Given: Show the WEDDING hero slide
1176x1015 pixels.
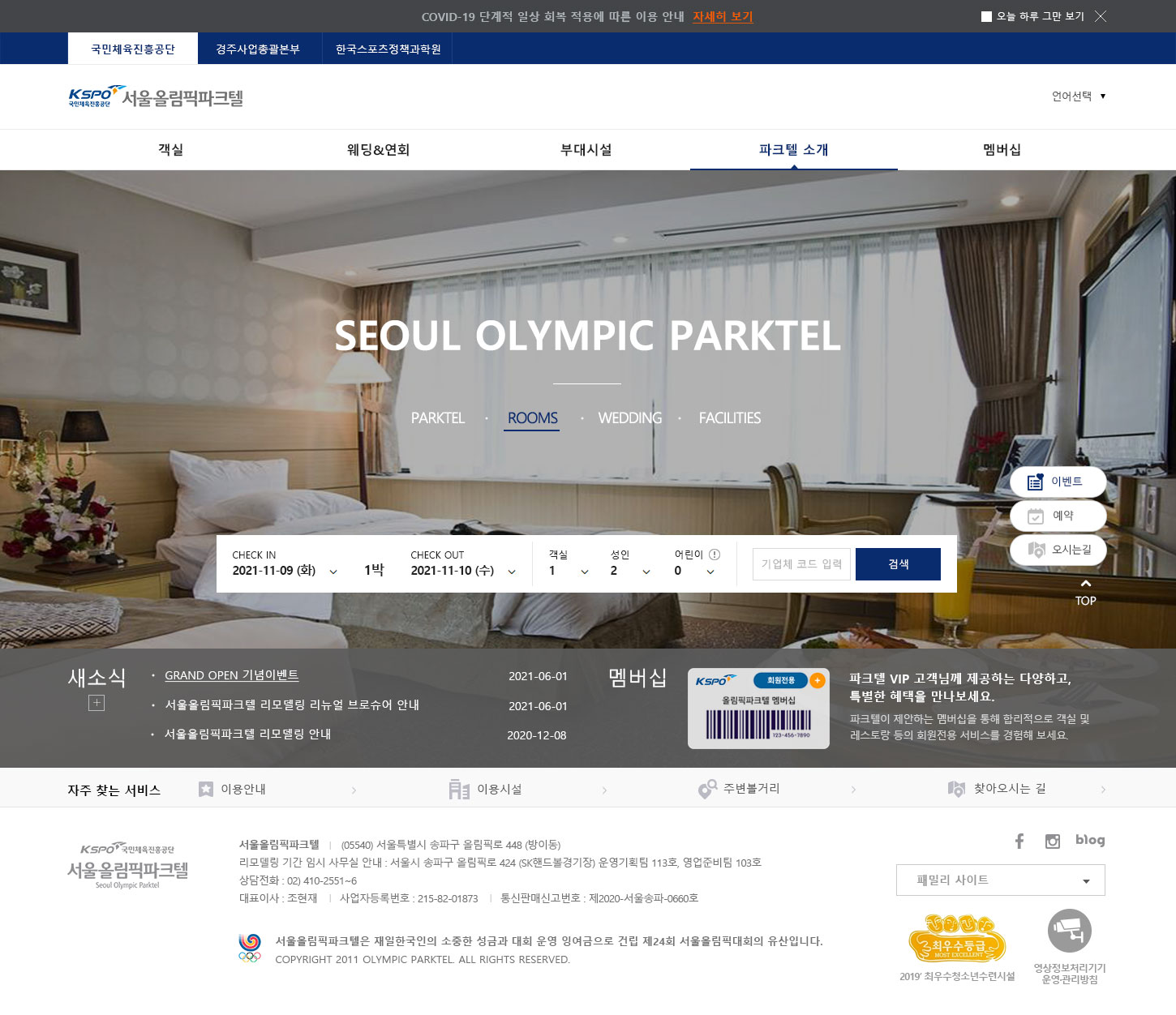Looking at the screenshot, I should 630,418.
